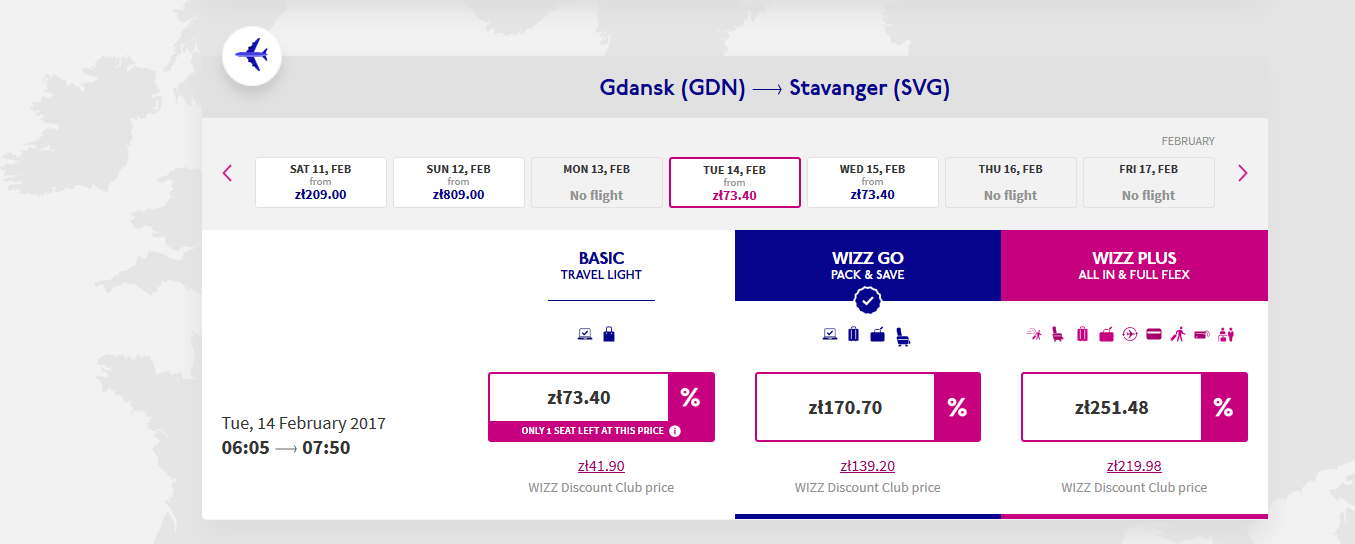The height and width of the screenshot is (544, 1355).
Task: Click the small bag icon under BASIC
Action: pos(608,334)
